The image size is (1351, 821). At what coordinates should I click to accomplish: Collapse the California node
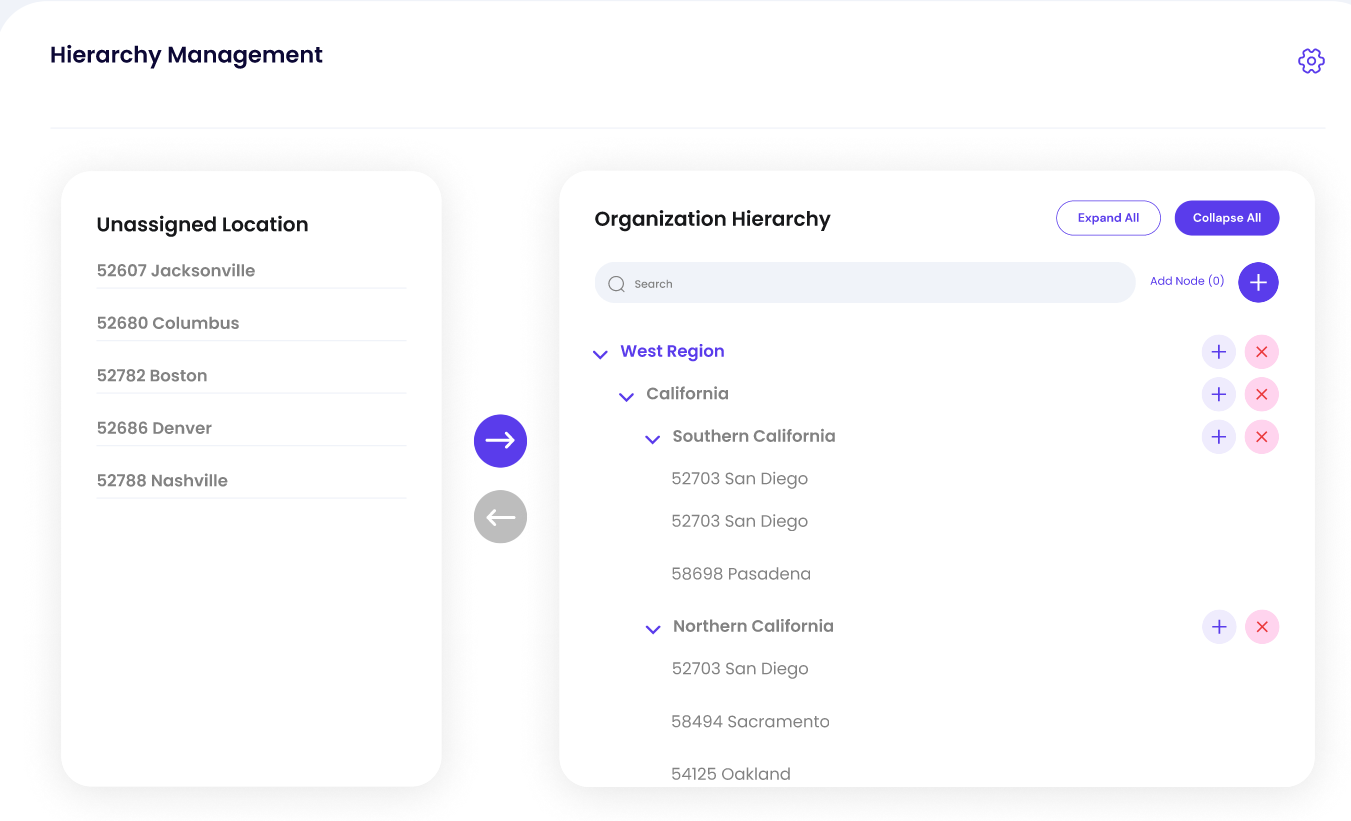(626, 397)
